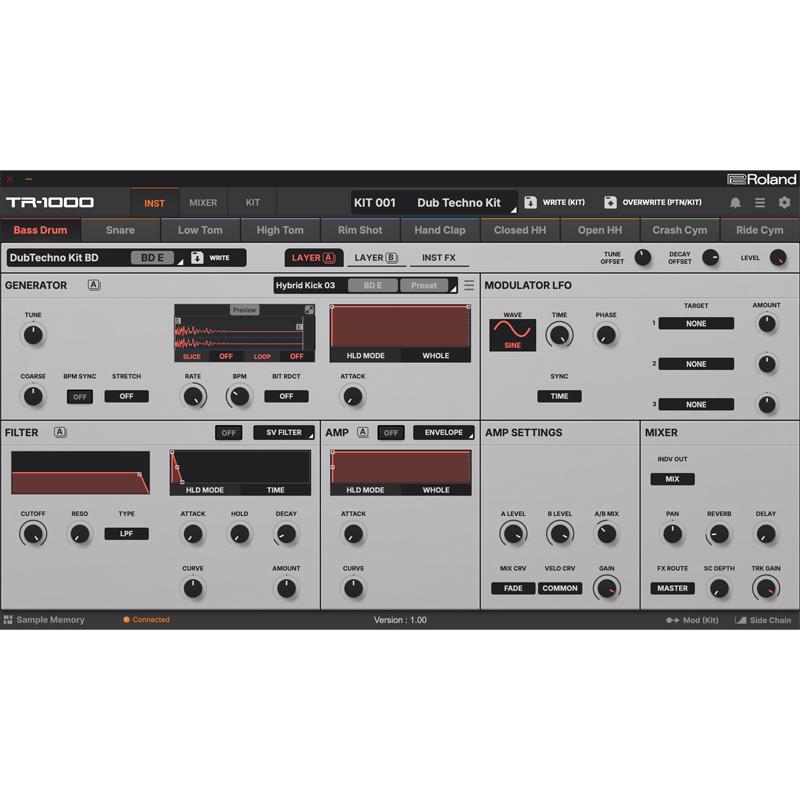Click the filter CUTOFF knob
Image resolution: width=800 pixels, height=800 pixels.
[x=33, y=534]
